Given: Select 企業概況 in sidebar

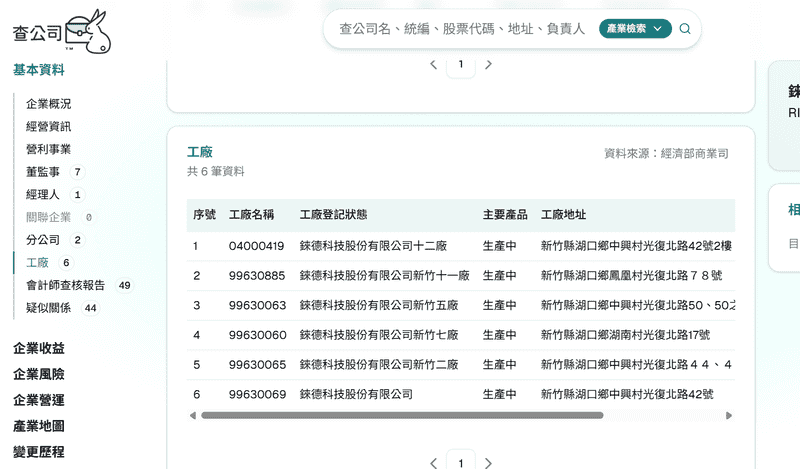Looking at the screenshot, I should [x=48, y=104].
